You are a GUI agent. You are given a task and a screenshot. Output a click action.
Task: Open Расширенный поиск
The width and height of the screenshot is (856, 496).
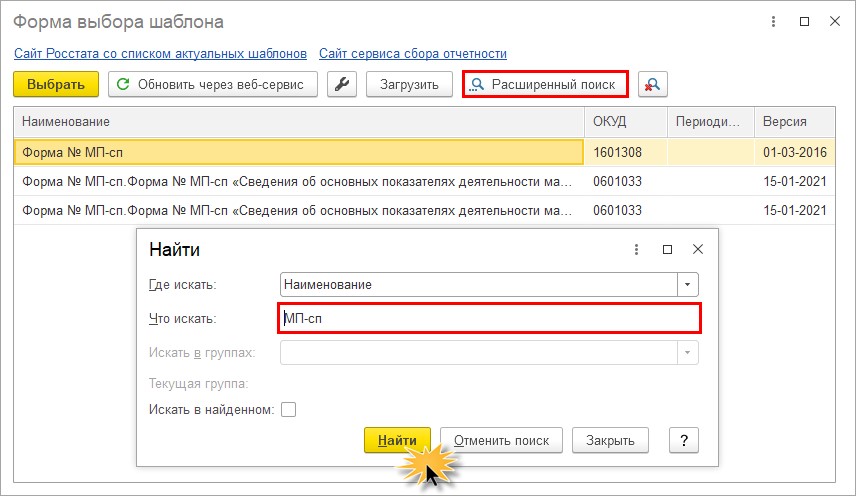click(x=545, y=85)
